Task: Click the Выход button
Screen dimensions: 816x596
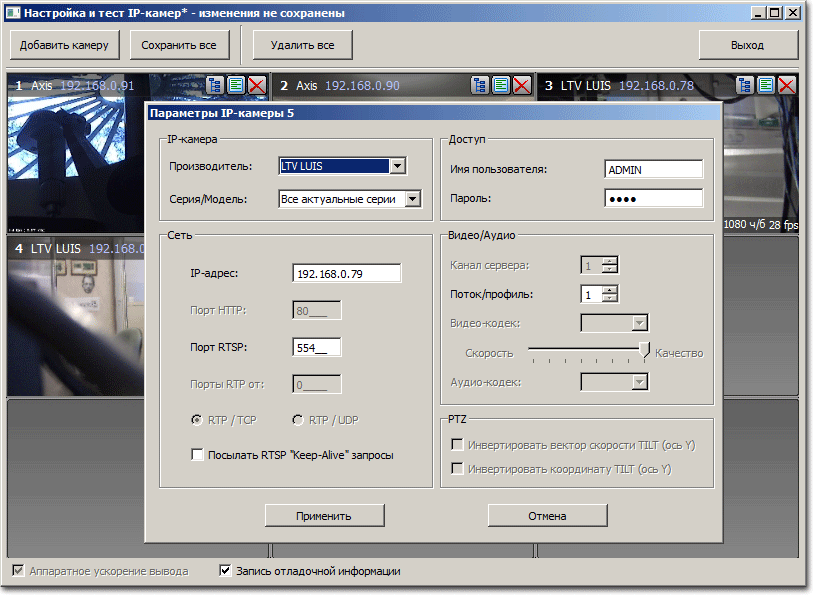Action: coord(748,45)
